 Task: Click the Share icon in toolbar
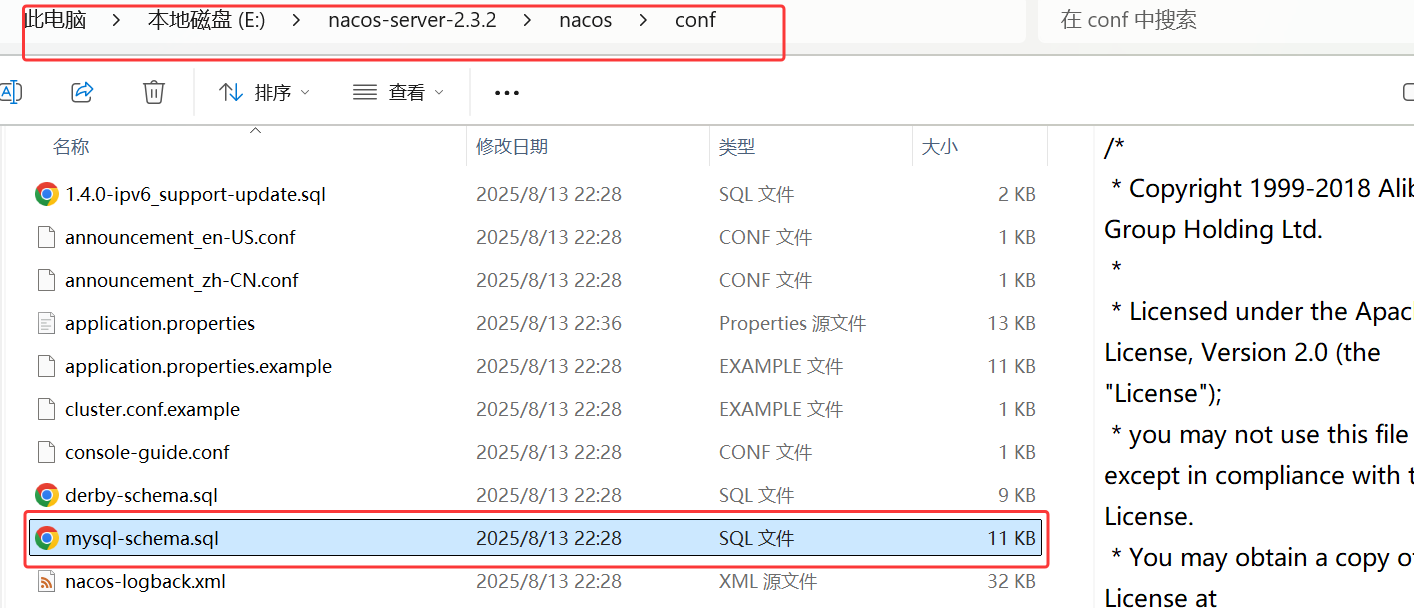[x=82, y=92]
